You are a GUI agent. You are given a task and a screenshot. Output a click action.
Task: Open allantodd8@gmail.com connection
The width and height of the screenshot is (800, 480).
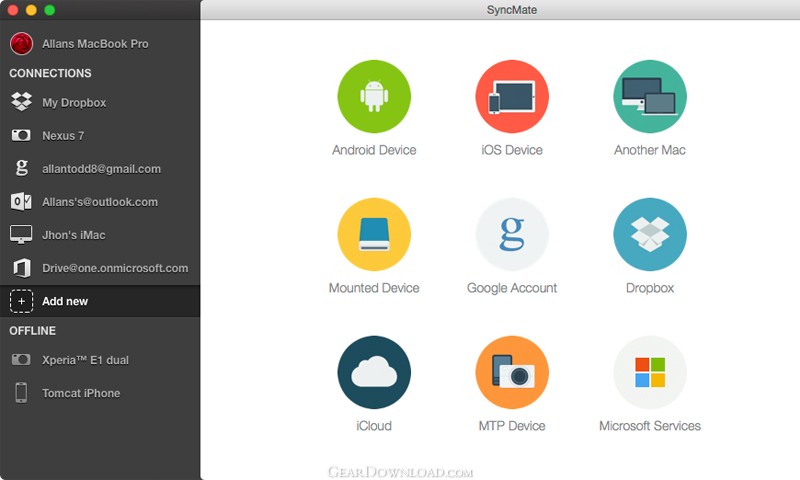tap(100, 168)
